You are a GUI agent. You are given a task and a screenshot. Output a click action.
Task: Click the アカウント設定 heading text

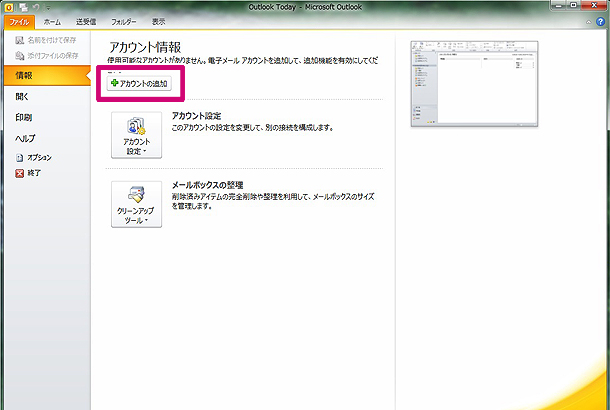coord(196,116)
